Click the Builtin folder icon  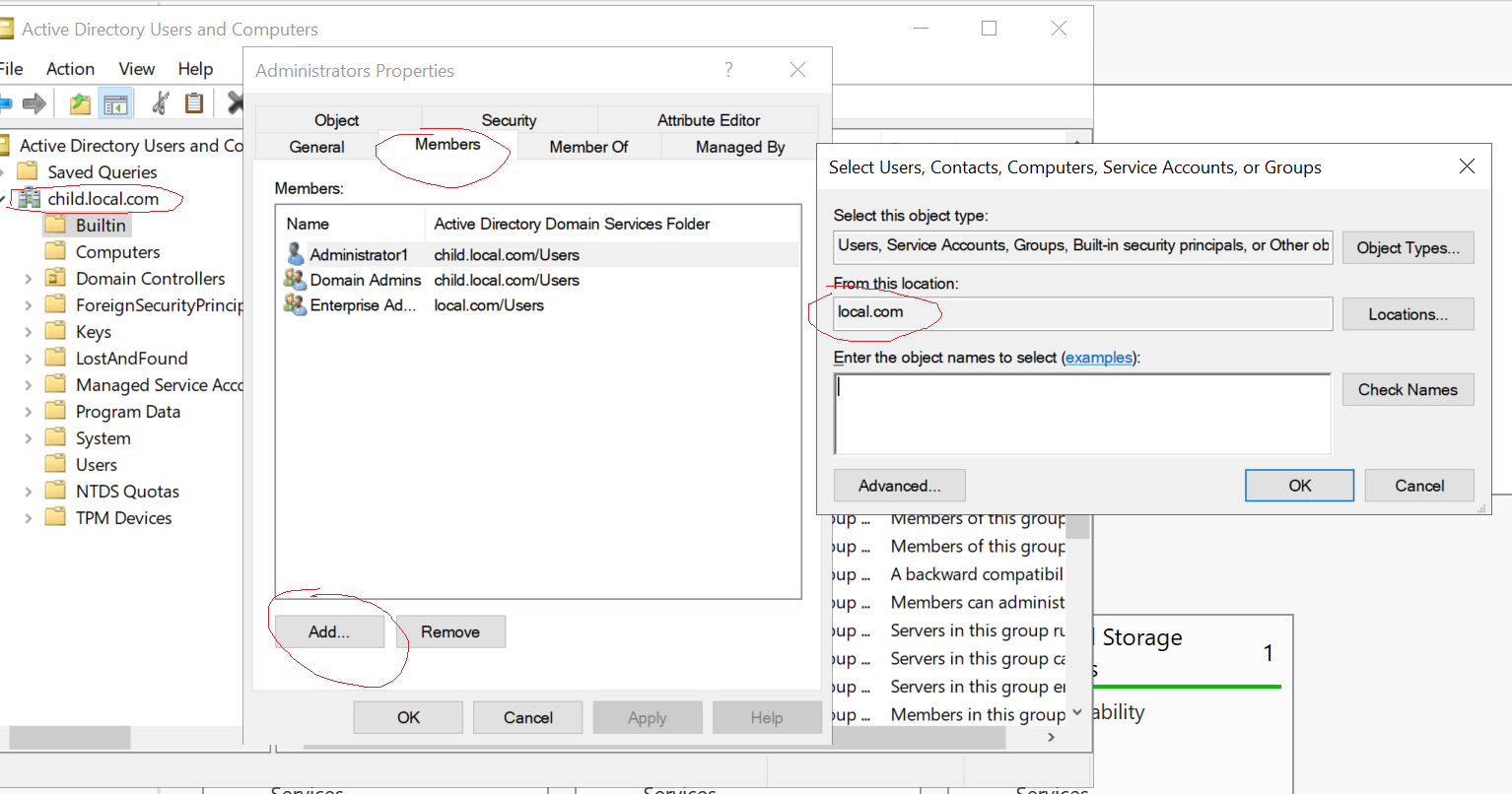56,225
